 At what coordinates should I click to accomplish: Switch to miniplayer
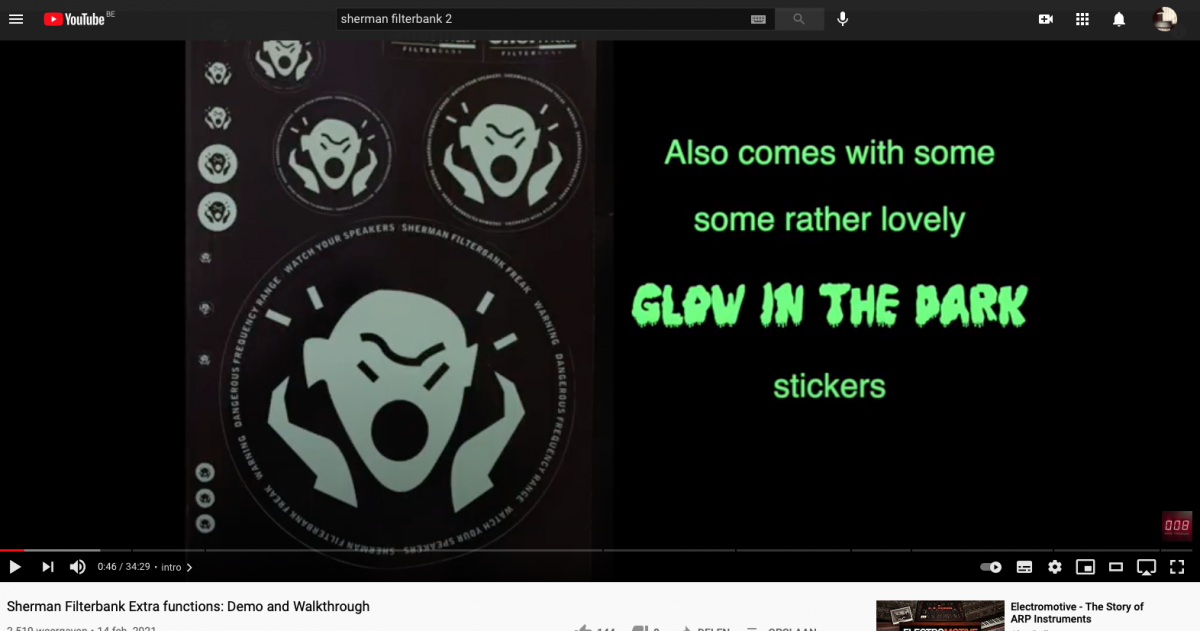click(x=1085, y=567)
